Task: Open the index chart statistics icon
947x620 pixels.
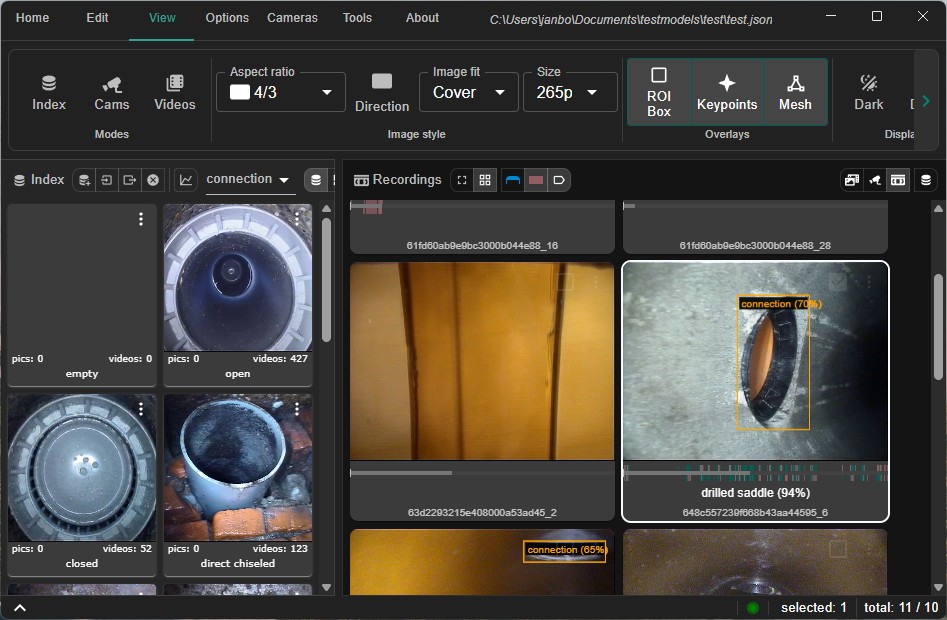Action: (x=186, y=180)
